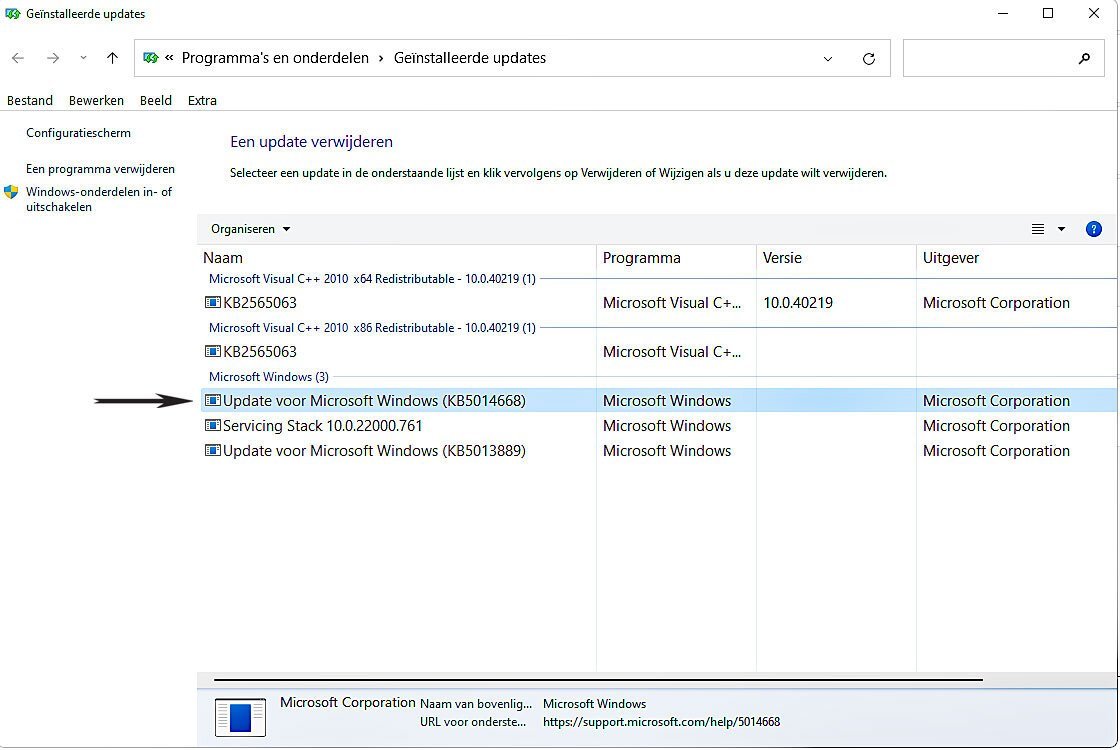
Task: Open recent locations dropdown chevron
Action: pyautogui.click(x=84, y=58)
